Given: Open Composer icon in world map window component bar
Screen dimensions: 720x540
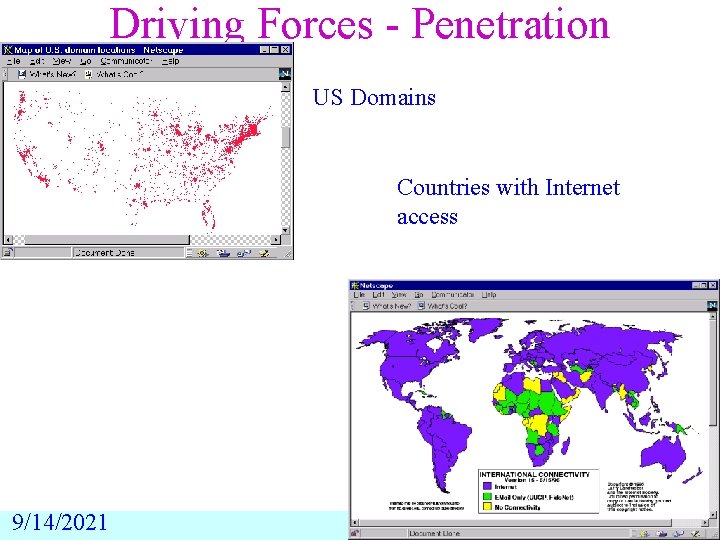Looking at the screenshot, I should [x=696, y=534].
